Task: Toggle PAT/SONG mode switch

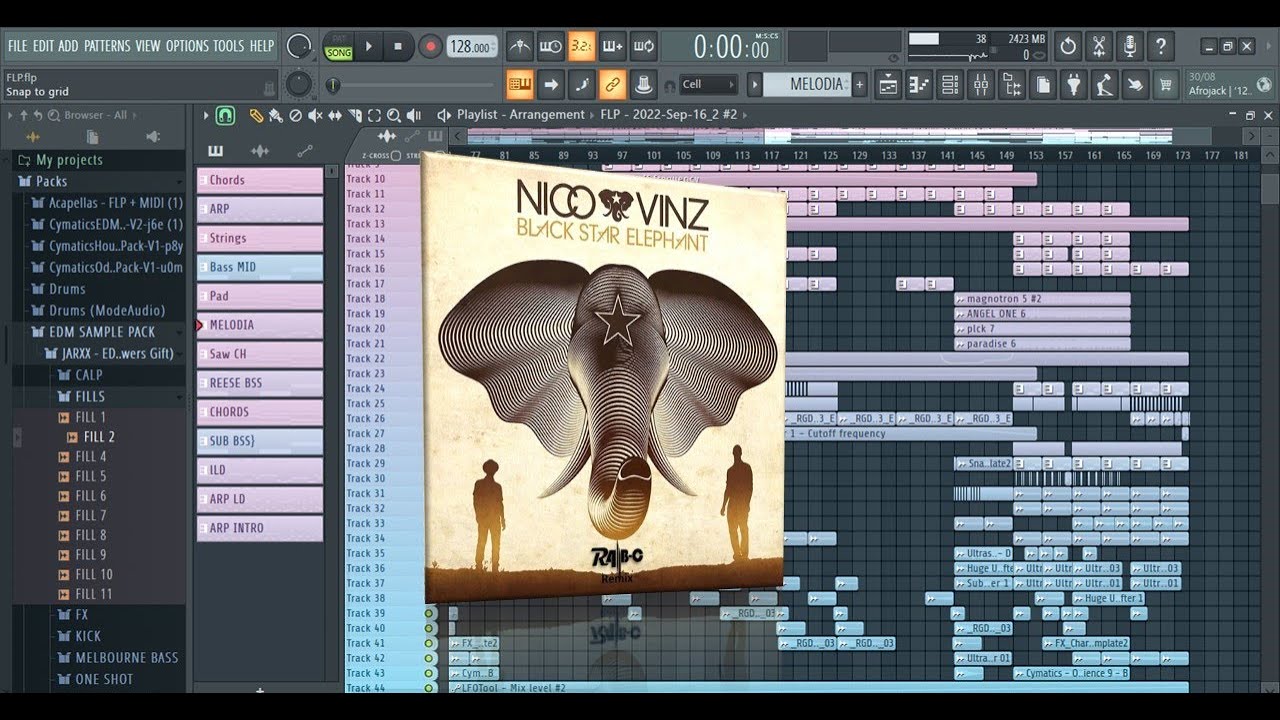Action: (338, 47)
